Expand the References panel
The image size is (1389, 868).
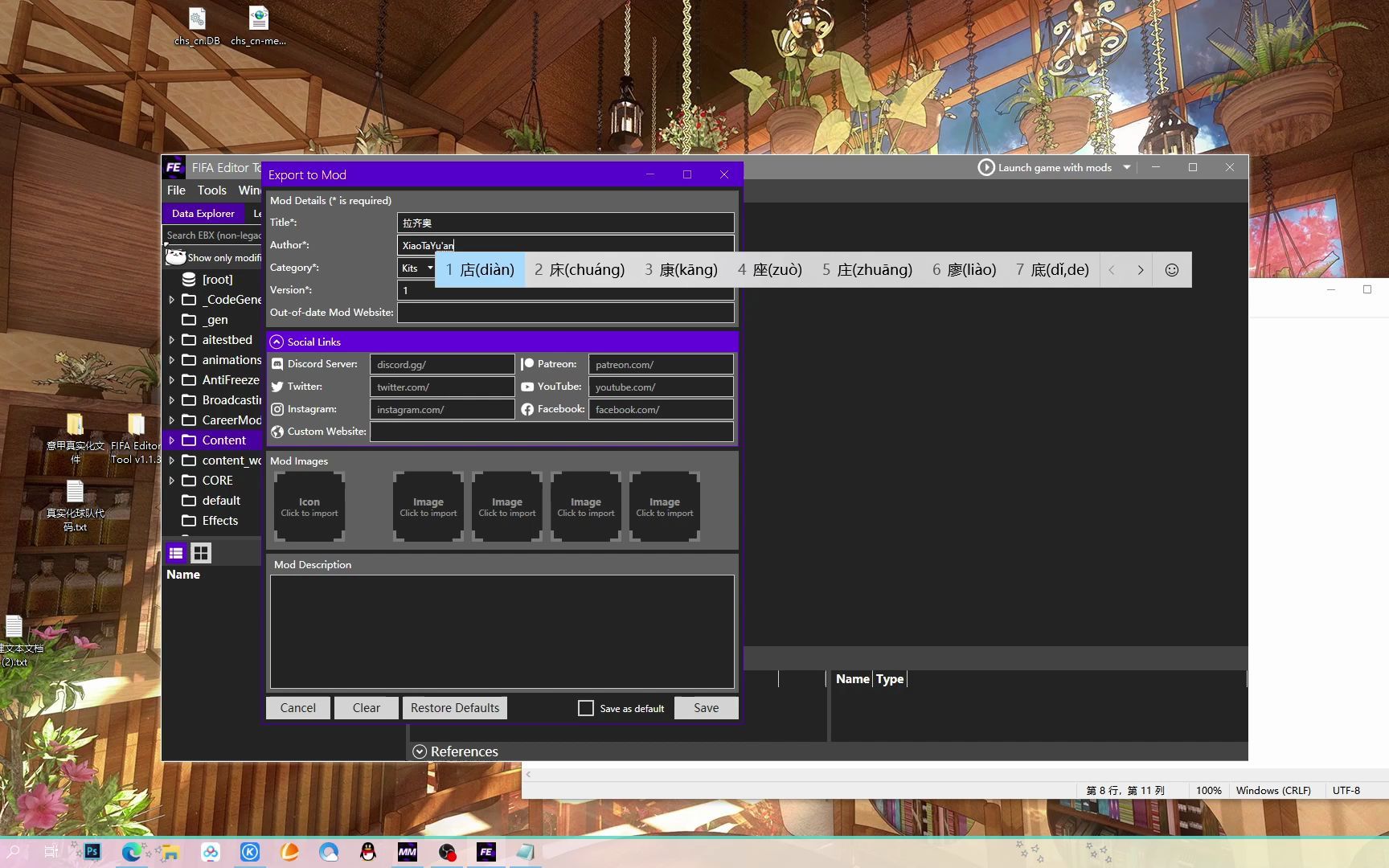(x=420, y=751)
